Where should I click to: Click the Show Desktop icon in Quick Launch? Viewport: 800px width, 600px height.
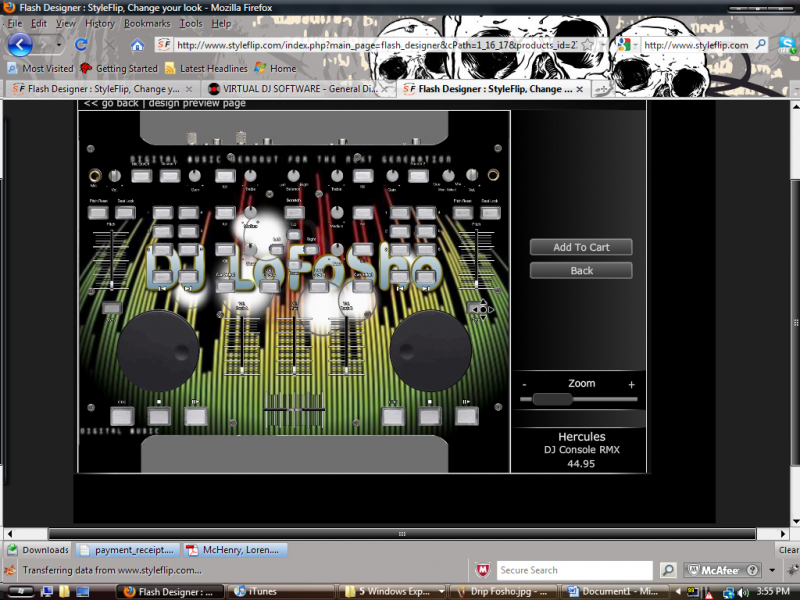pos(83,592)
